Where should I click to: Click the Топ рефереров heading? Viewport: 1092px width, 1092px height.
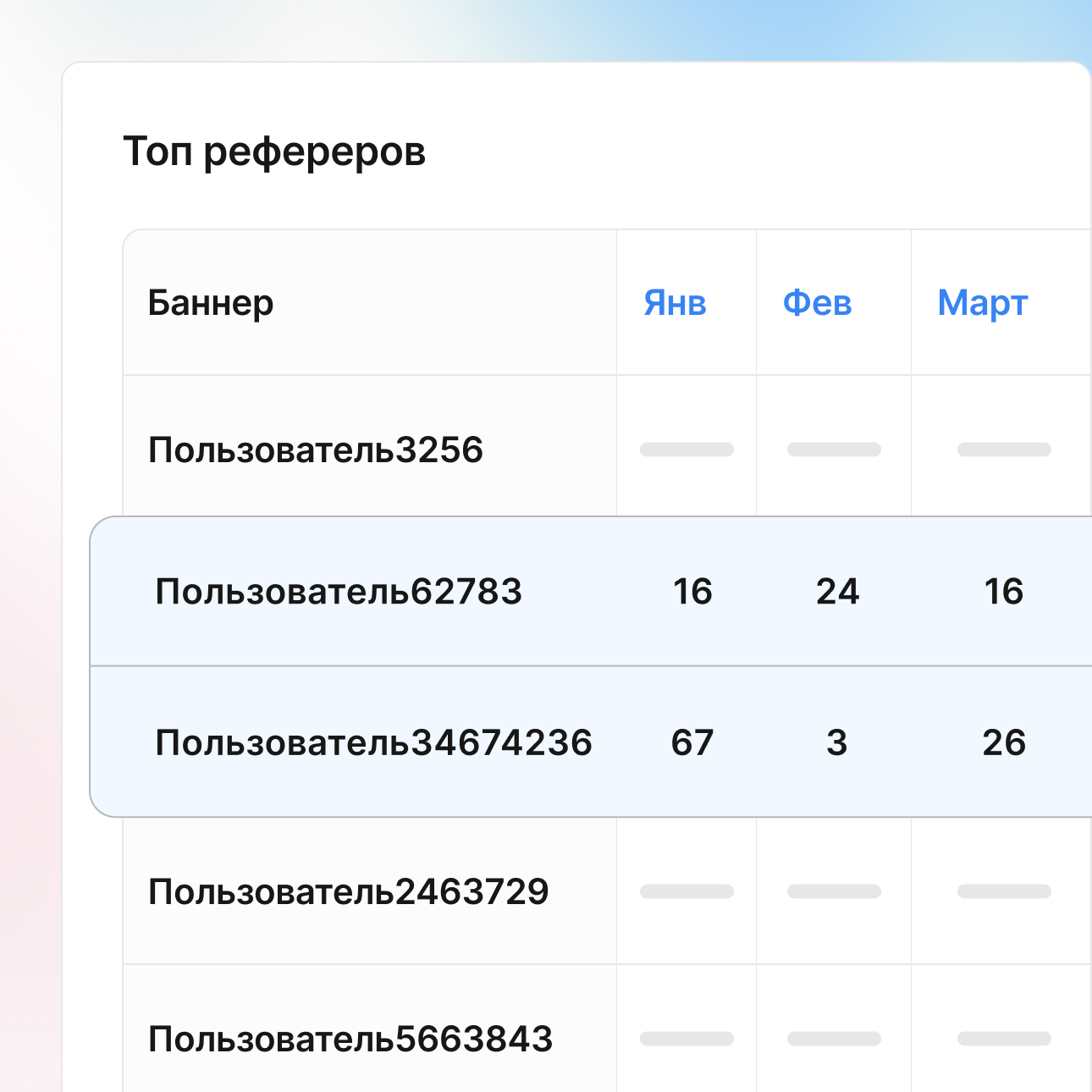tap(274, 152)
